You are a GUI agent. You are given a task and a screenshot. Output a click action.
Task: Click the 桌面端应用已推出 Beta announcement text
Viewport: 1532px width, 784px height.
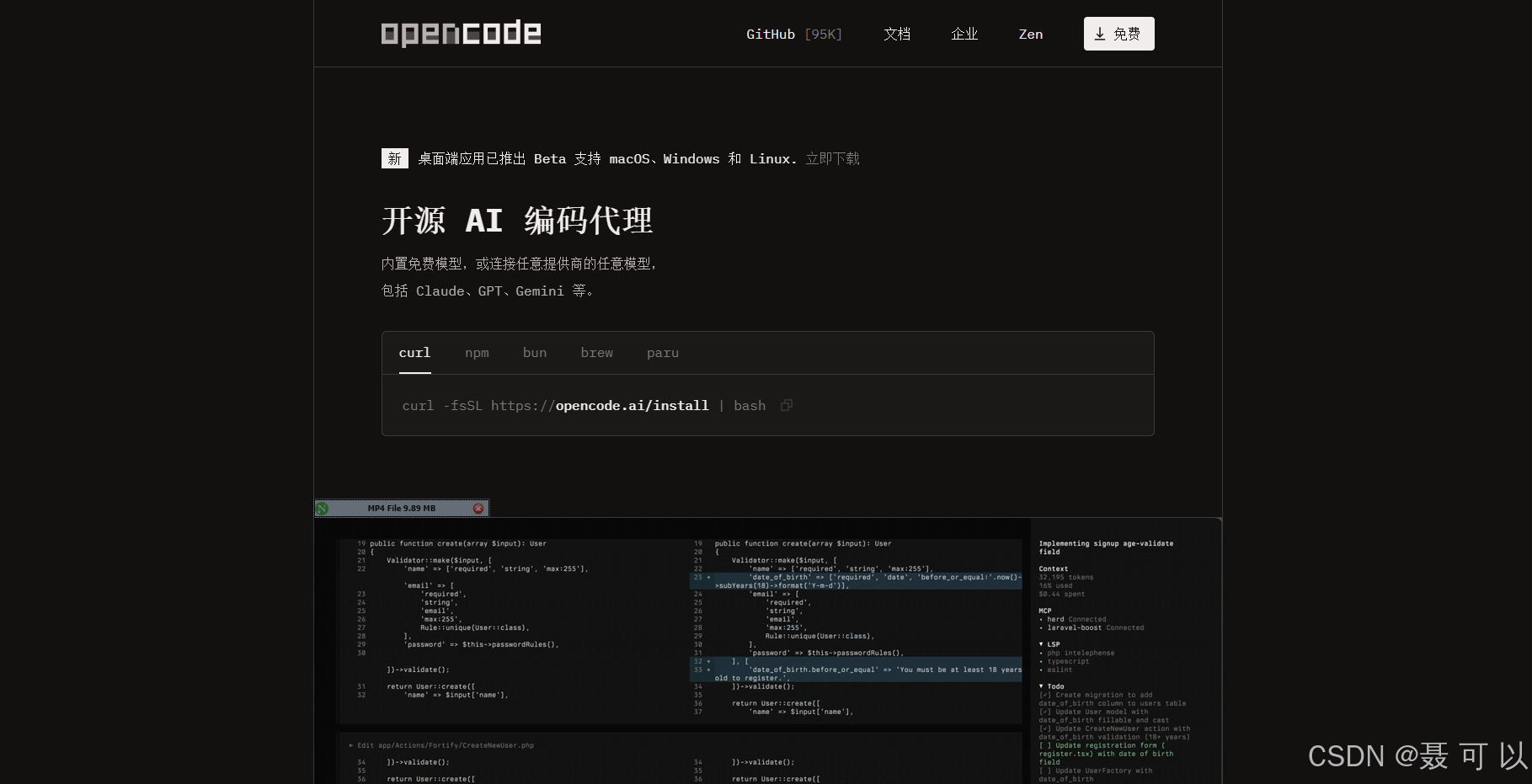coord(607,158)
